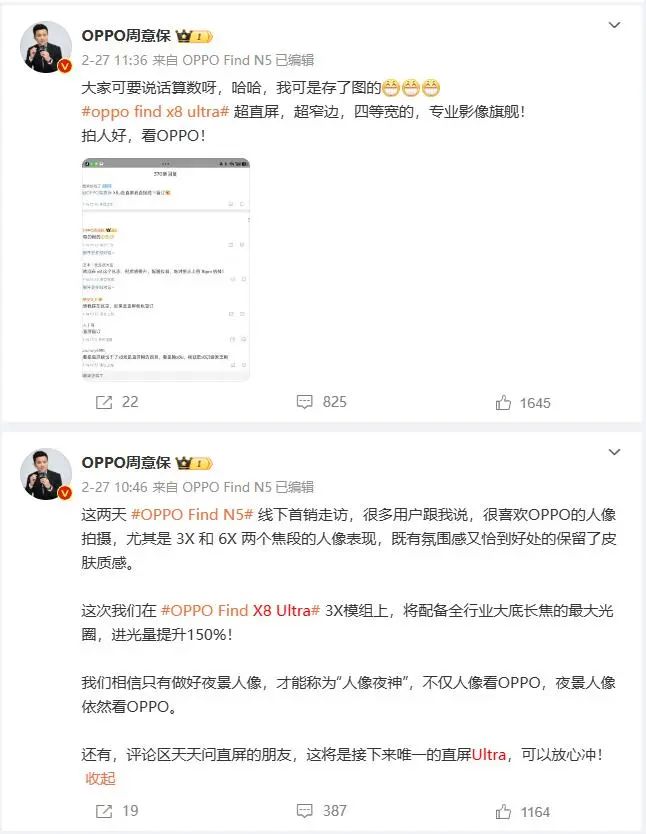646x834 pixels.
Task: Open attached screenshot image in first post
Action: coord(166,269)
